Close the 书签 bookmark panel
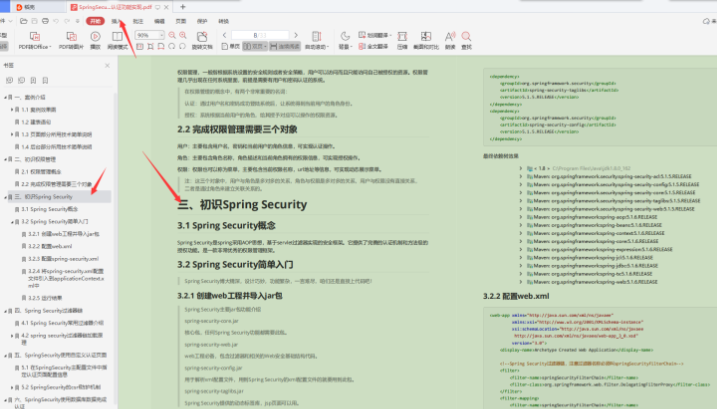The height and width of the screenshot is (410, 720). (x=107, y=66)
